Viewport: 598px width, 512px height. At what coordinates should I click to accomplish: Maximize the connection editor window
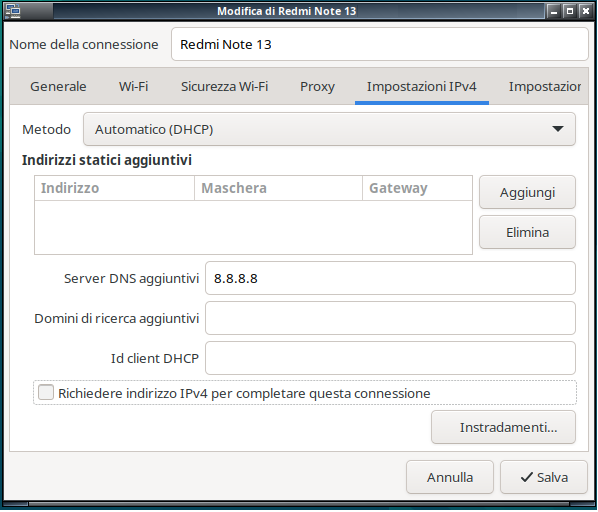point(569,11)
